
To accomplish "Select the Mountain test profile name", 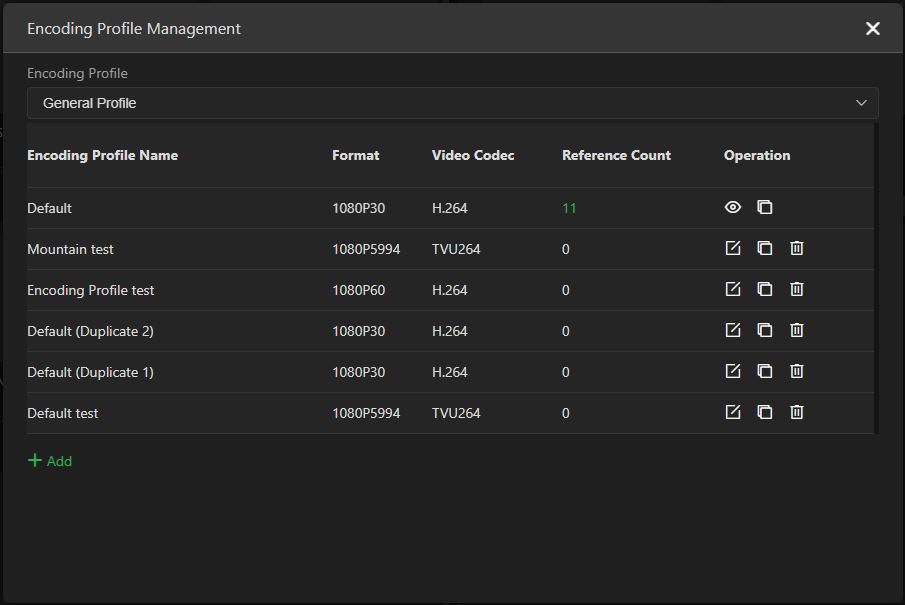I will pos(70,249).
